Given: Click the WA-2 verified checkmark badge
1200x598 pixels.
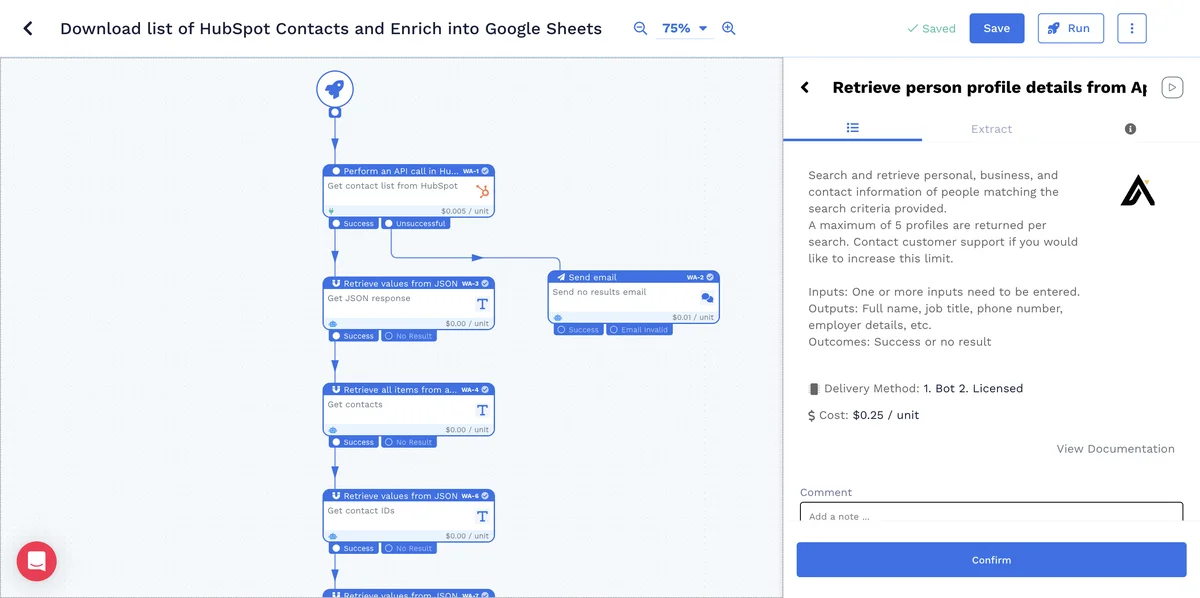Looking at the screenshot, I should click(711, 277).
